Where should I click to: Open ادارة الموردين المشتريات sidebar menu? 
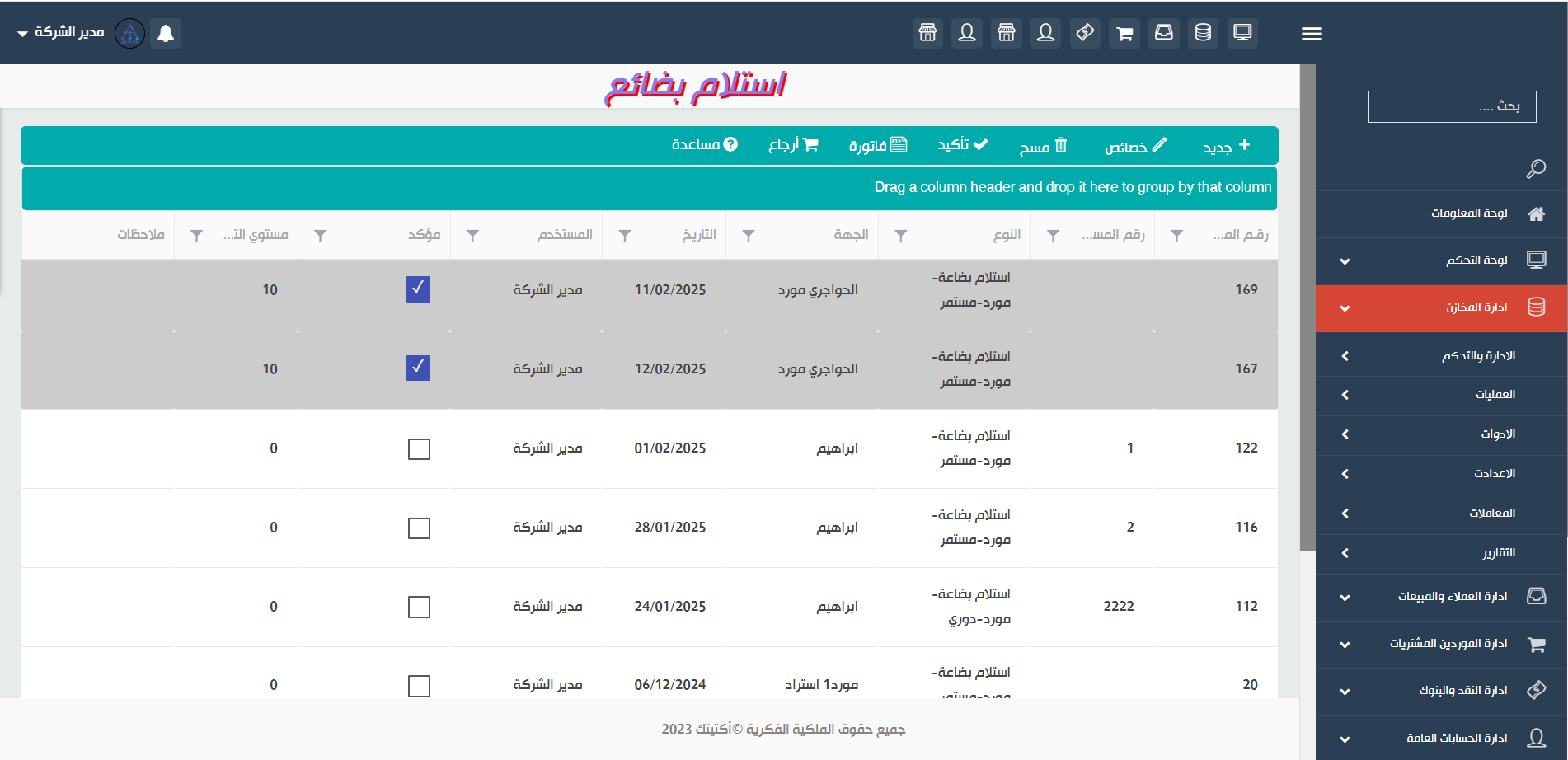tap(1442, 644)
